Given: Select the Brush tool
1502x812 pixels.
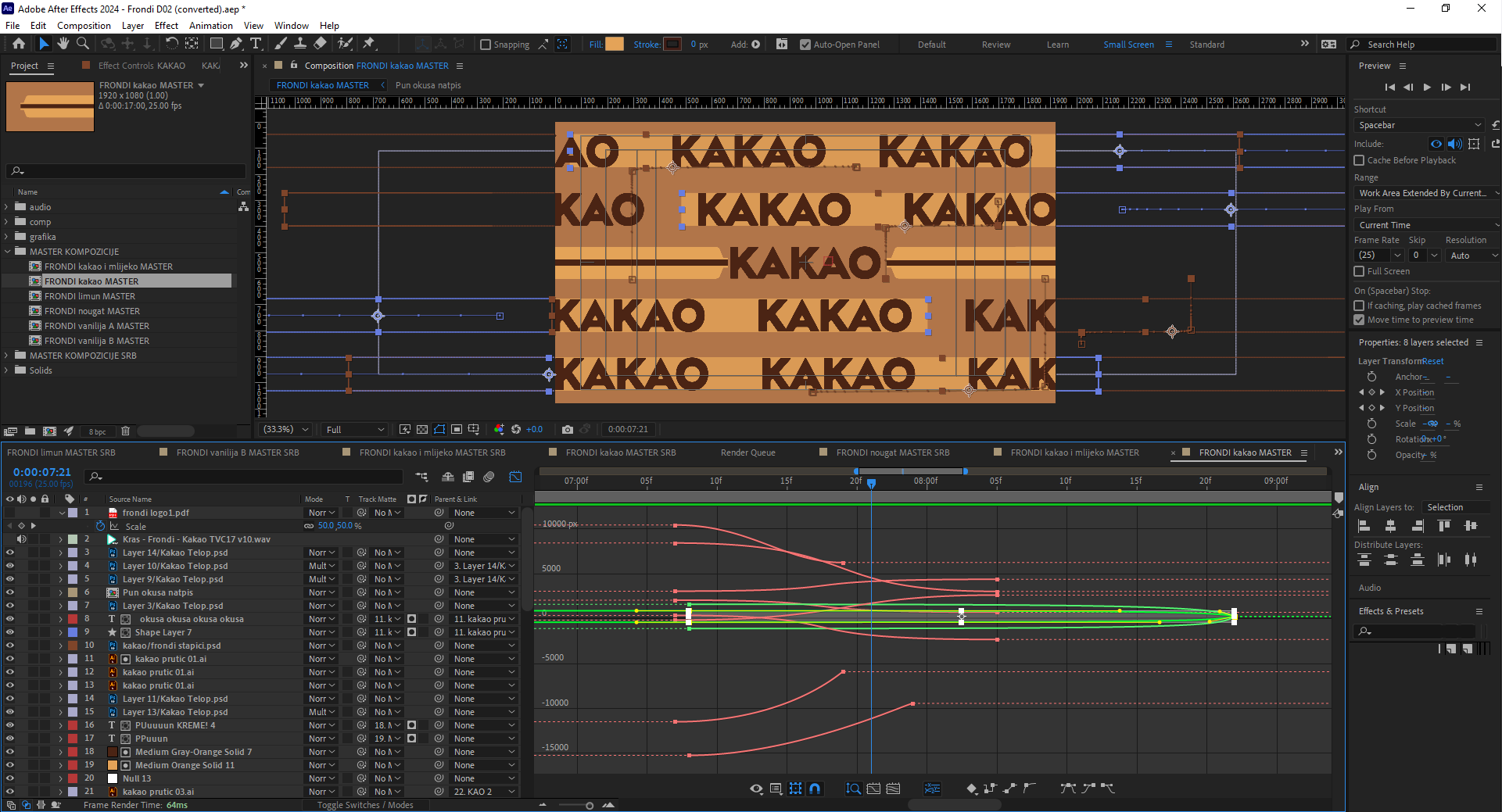Looking at the screenshot, I should 281,44.
